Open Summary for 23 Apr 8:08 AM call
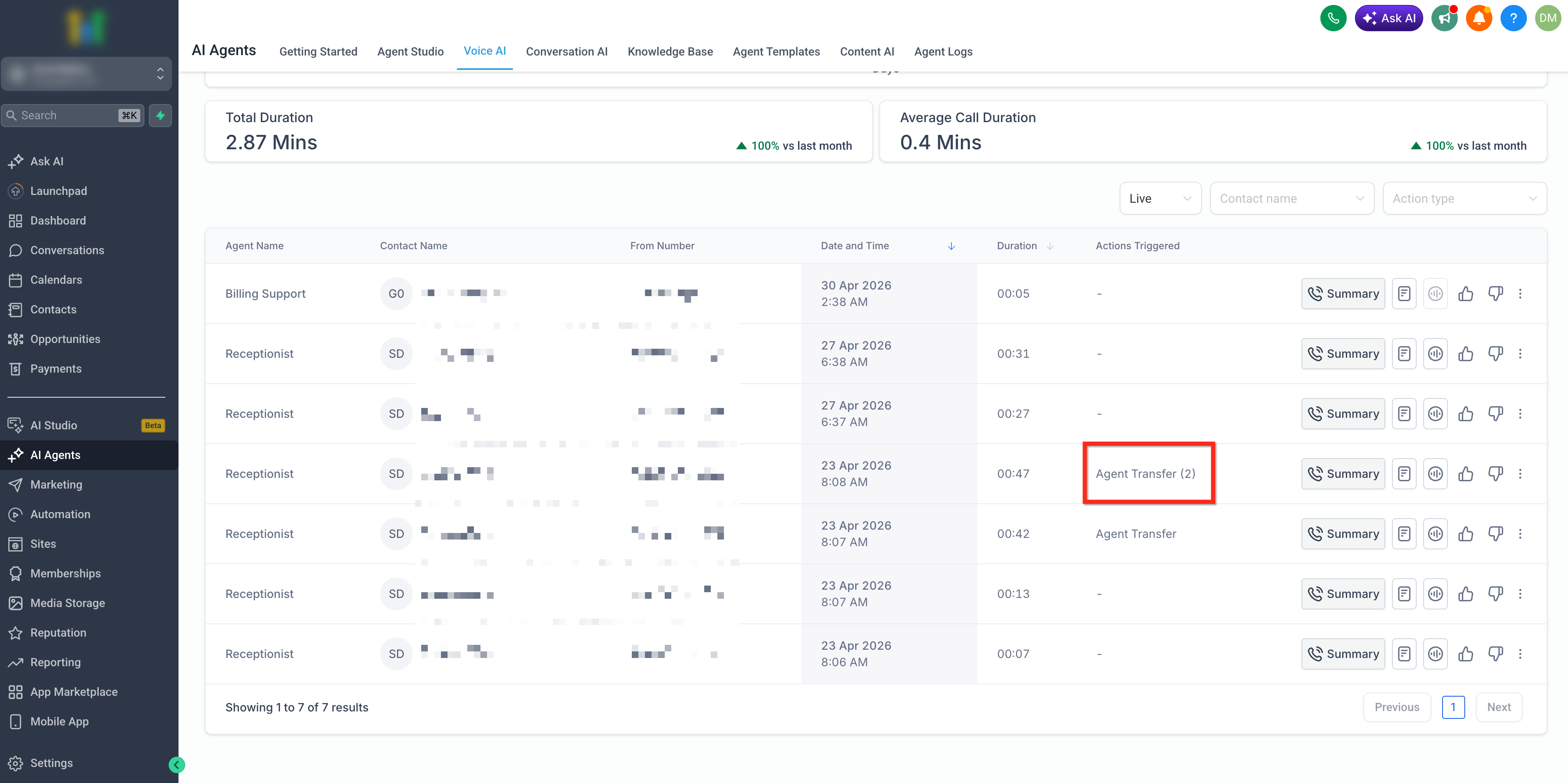Screen dimensions: 1568x783 click(x=1343, y=474)
